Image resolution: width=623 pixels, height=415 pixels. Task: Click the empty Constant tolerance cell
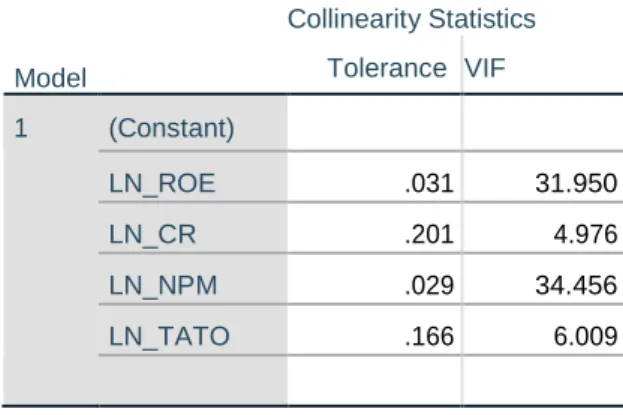point(374,123)
